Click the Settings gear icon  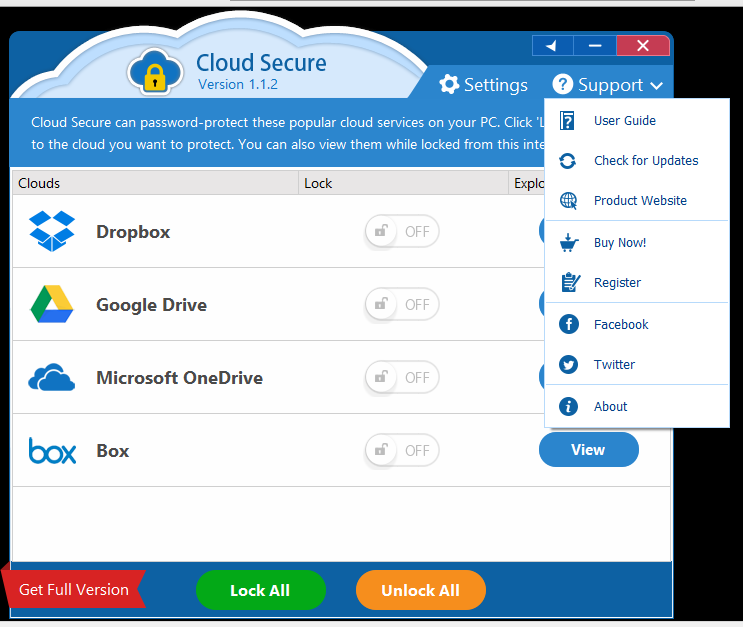[x=449, y=84]
